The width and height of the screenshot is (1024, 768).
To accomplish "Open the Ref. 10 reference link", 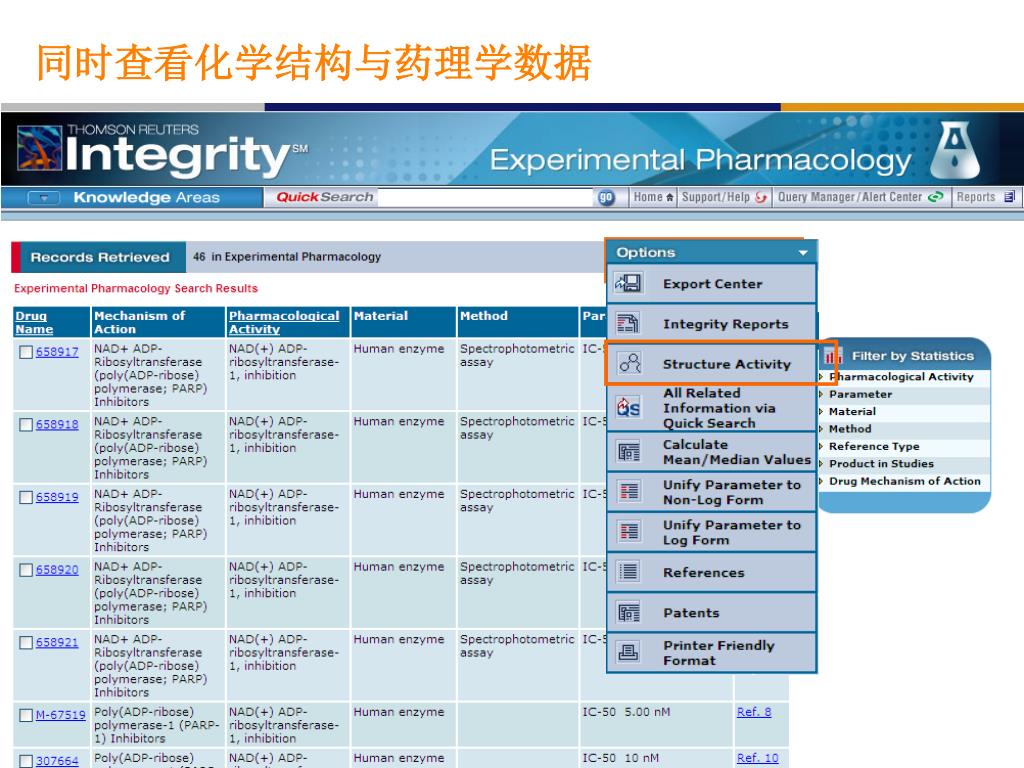I will [x=758, y=758].
